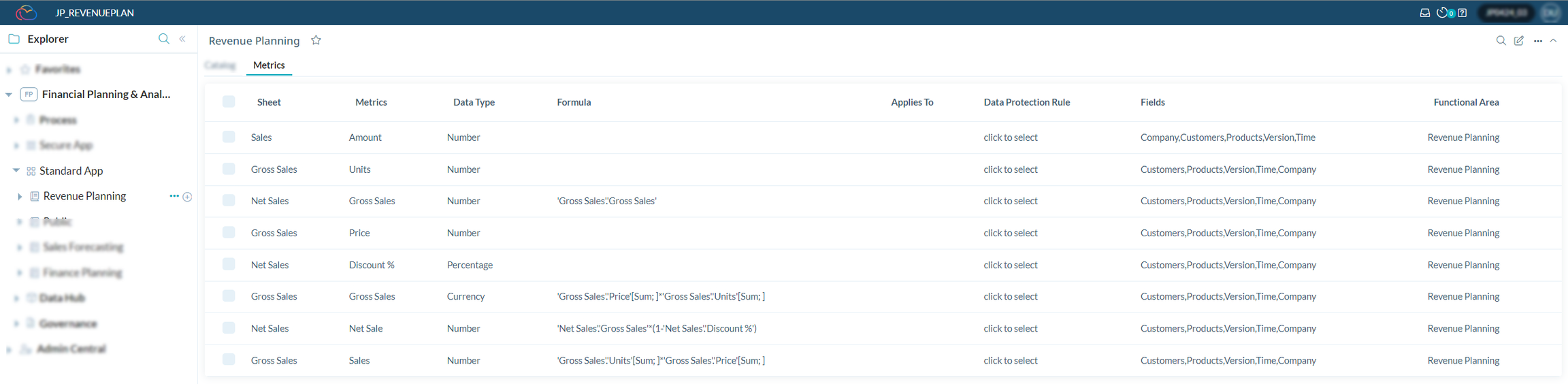The width and height of the screenshot is (1568, 384).
Task: Star Revenue Planning as a favorite
Action: pyautogui.click(x=316, y=40)
